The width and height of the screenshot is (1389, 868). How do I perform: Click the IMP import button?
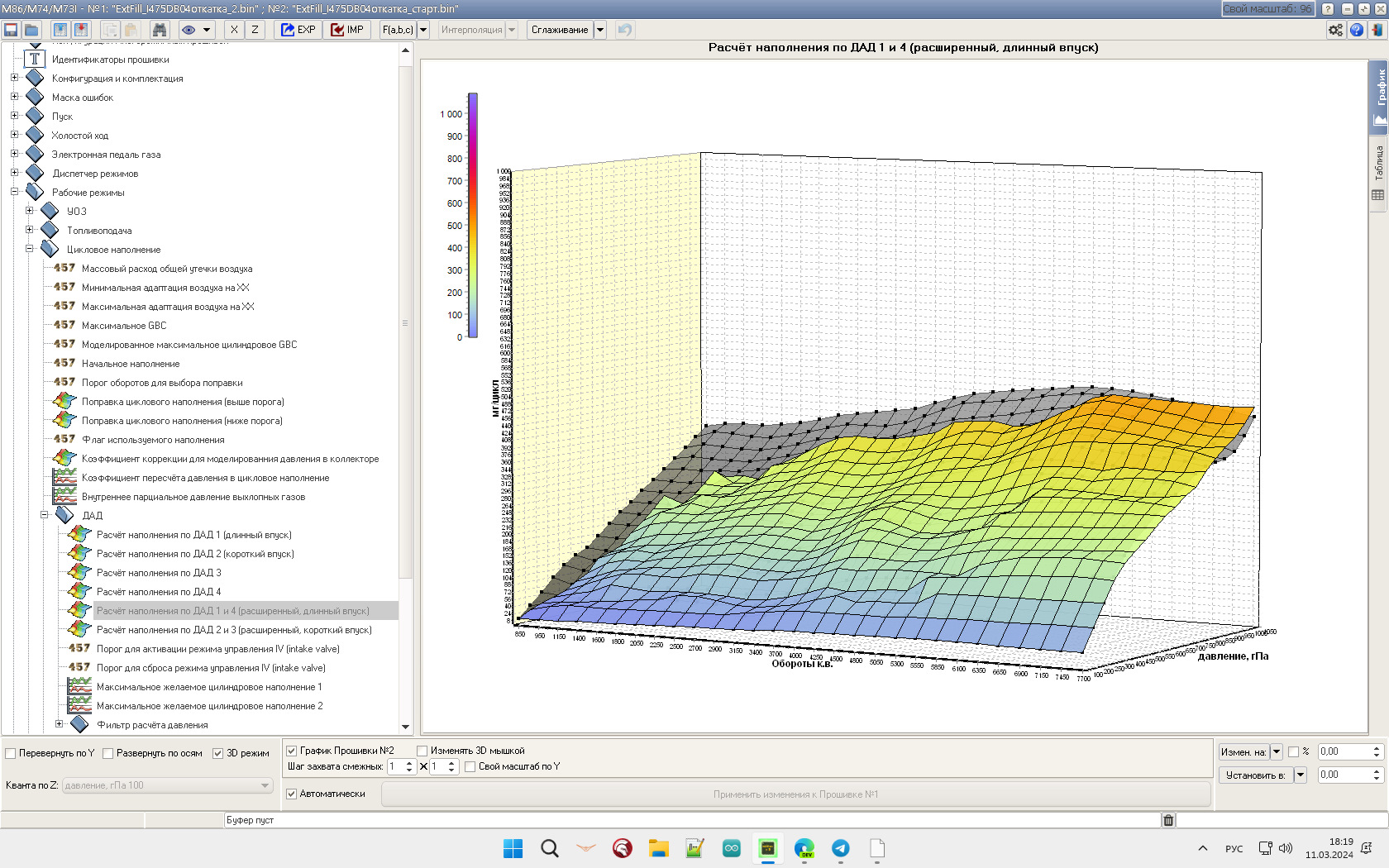pos(347,30)
